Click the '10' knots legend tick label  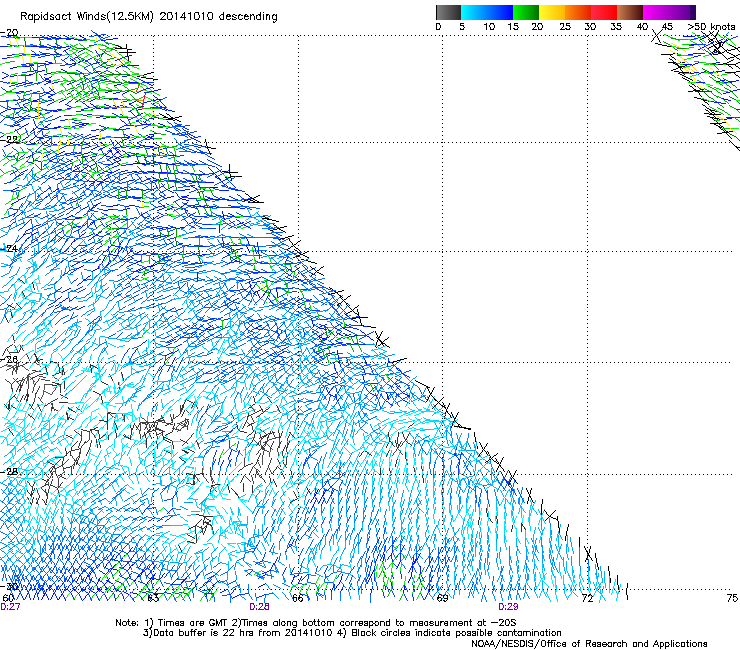(489, 27)
